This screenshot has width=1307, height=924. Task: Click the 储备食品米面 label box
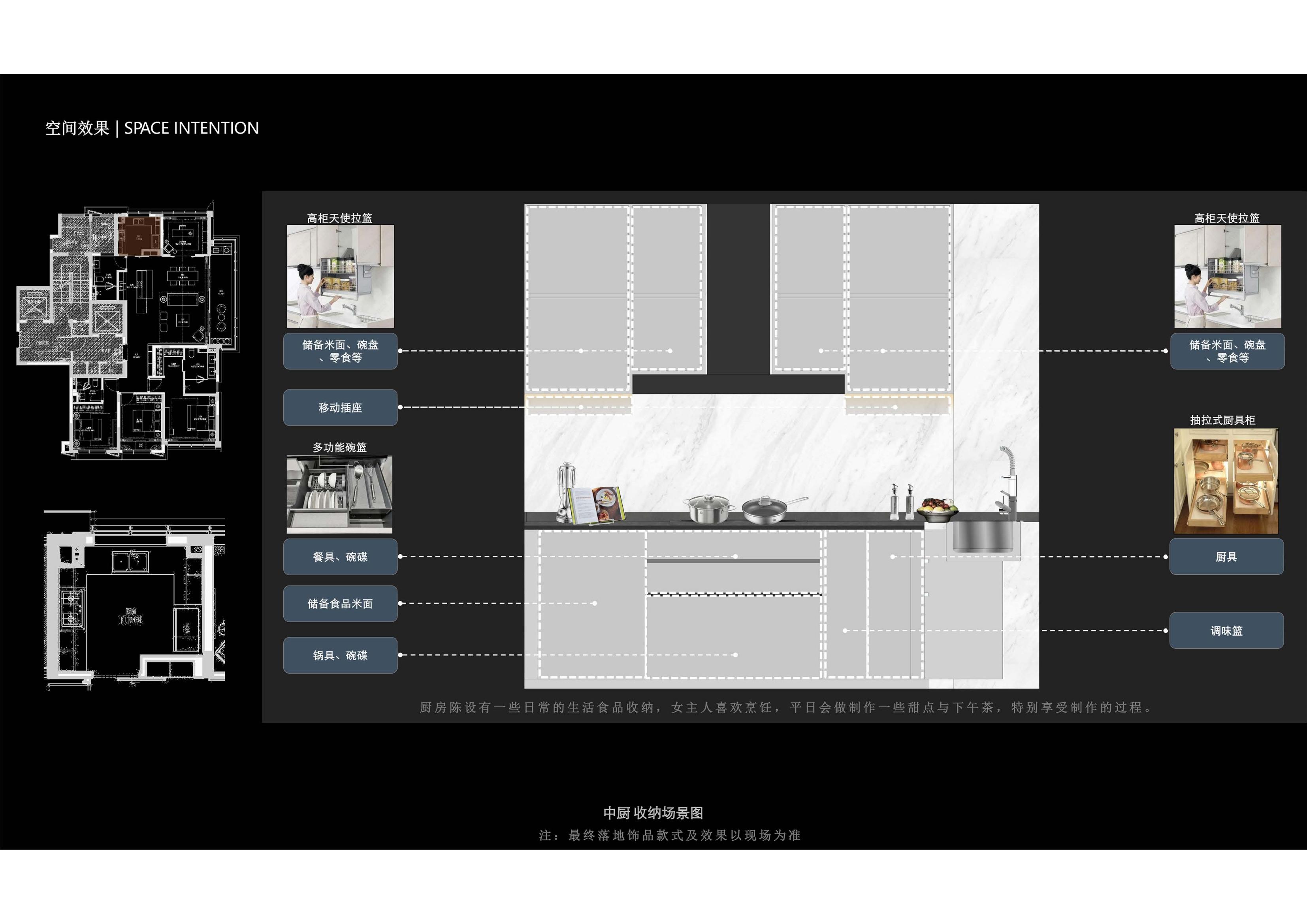(340, 604)
